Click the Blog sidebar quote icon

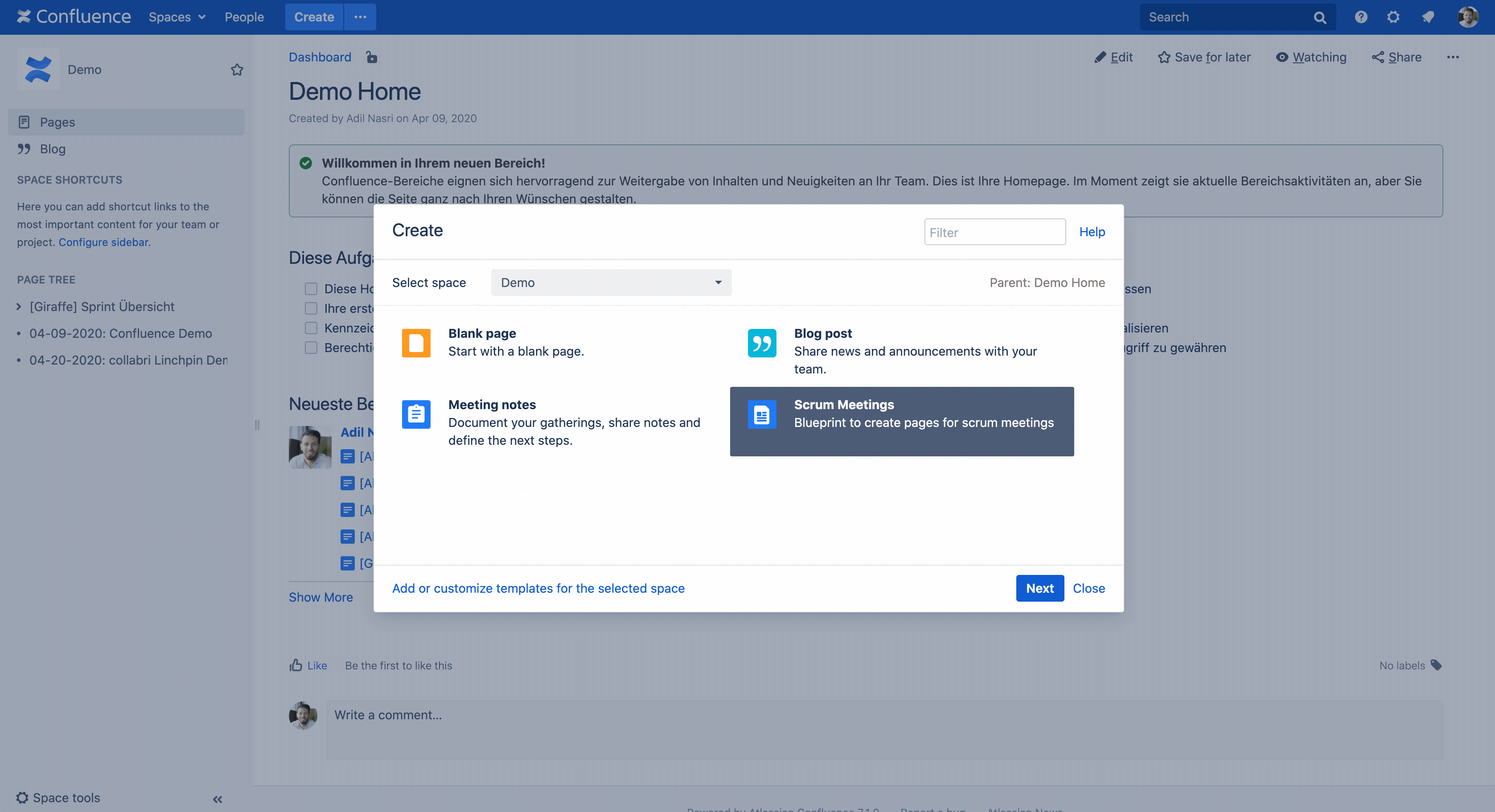pos(24,148)
